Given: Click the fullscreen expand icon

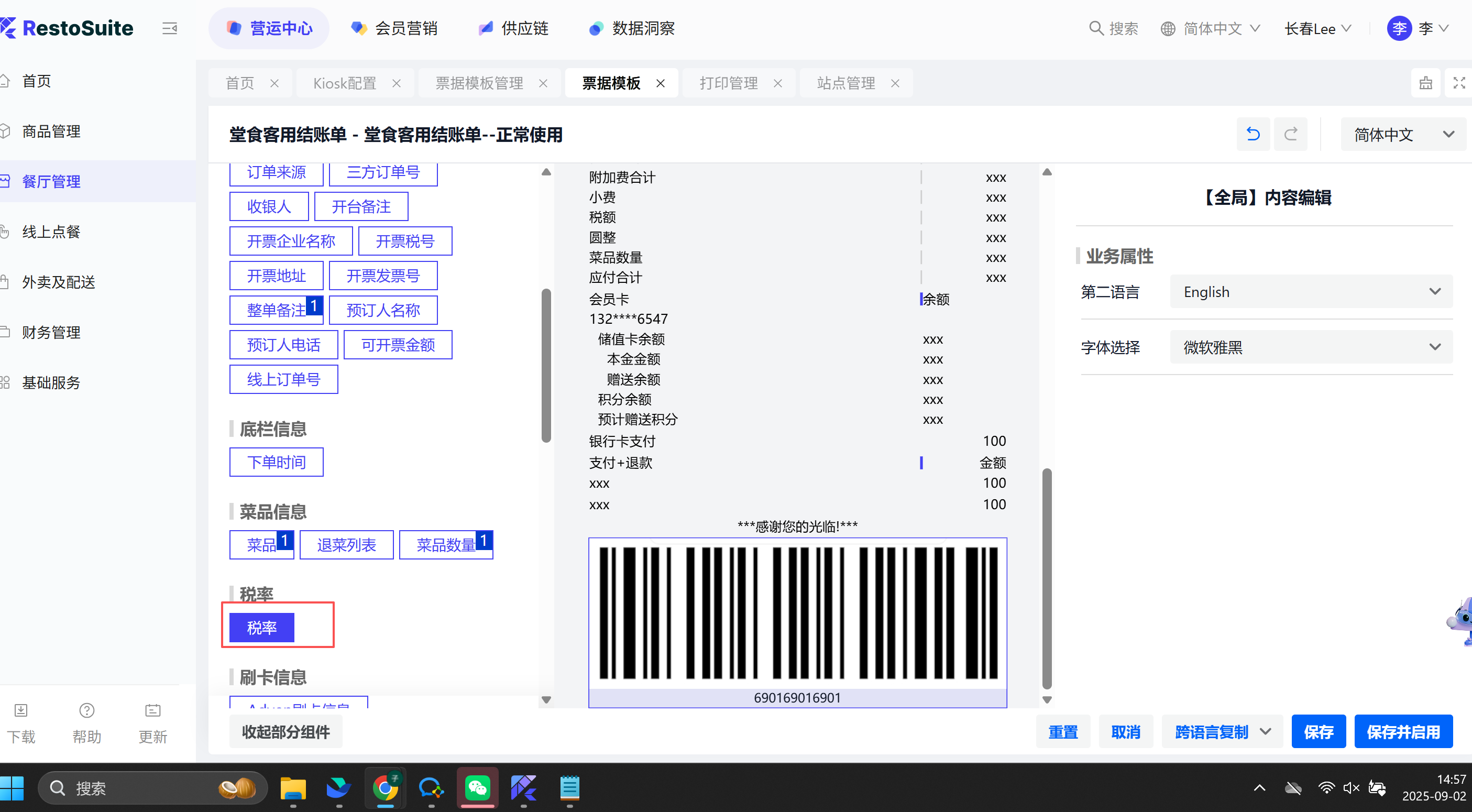Looking at the screenshot, I should pyautogui.click(x=1459, y=83).
